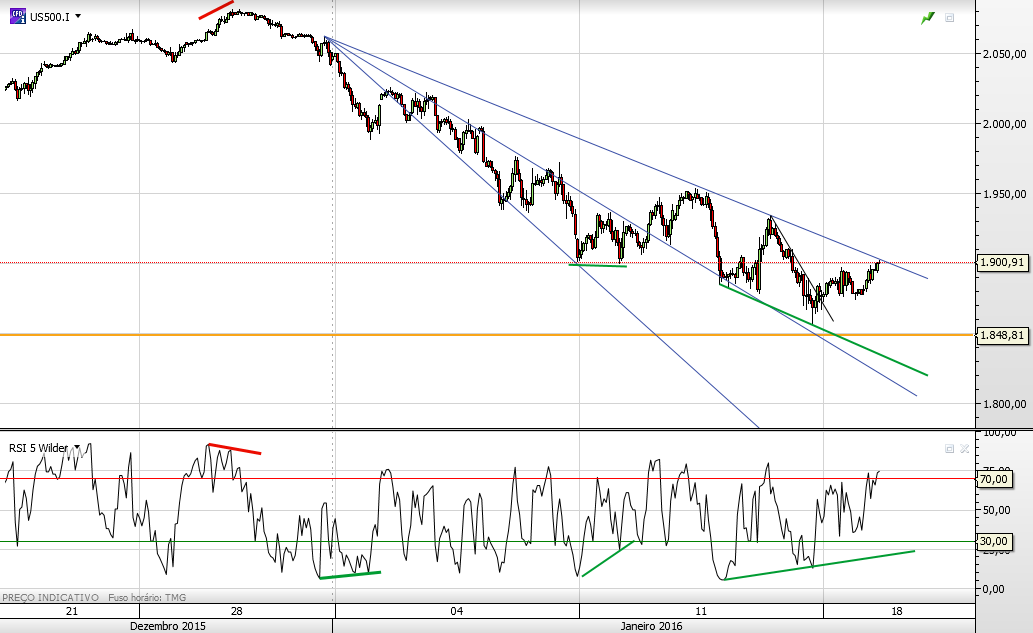The height and width of the screenshot is (633, 1033).
Task: Open the RSI 5 Wilder dropdown arrow
Action: click(77, 447)
